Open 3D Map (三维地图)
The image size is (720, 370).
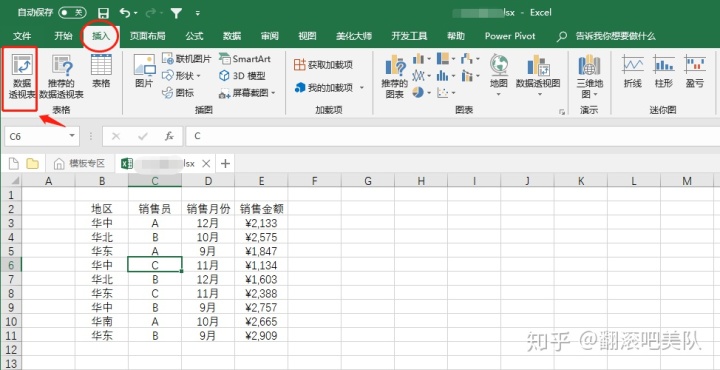point(590,77)
